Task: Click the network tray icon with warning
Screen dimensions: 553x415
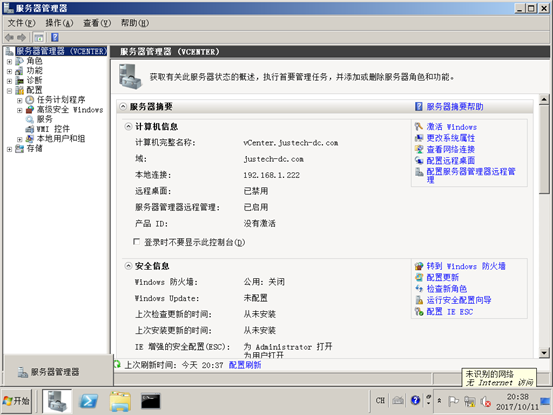Action: tap(469, 401)
